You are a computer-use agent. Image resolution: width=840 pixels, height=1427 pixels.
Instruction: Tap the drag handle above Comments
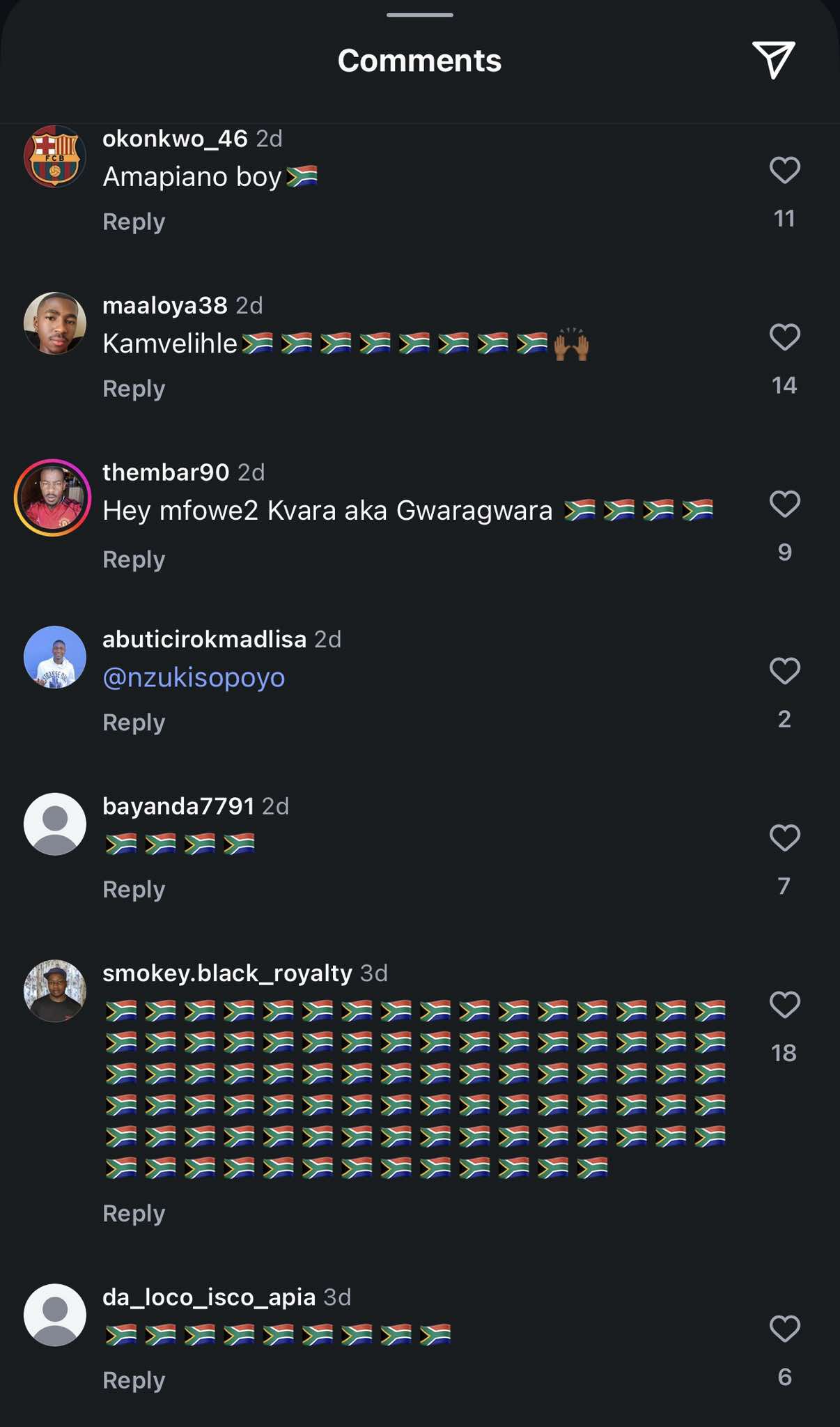click(x=420, y=15)
